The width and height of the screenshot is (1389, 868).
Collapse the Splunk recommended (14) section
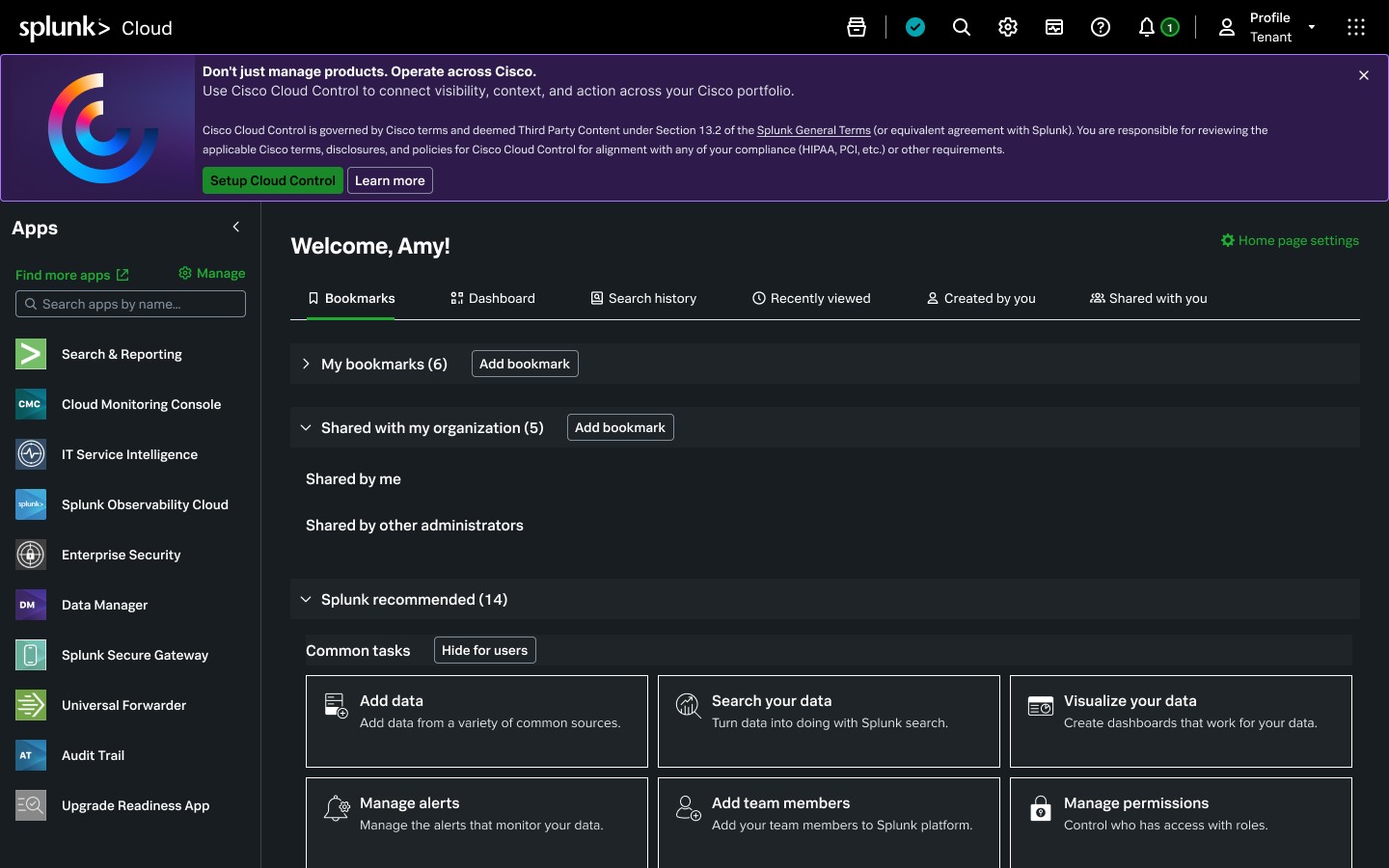[x=306, y=599]
